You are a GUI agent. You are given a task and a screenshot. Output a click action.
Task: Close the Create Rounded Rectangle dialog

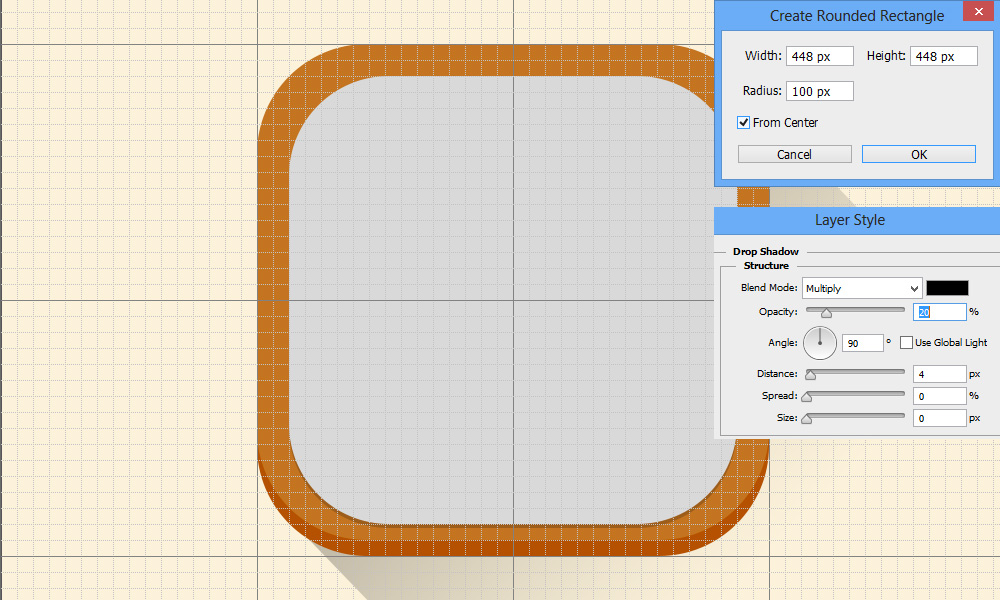pos(976,12)
